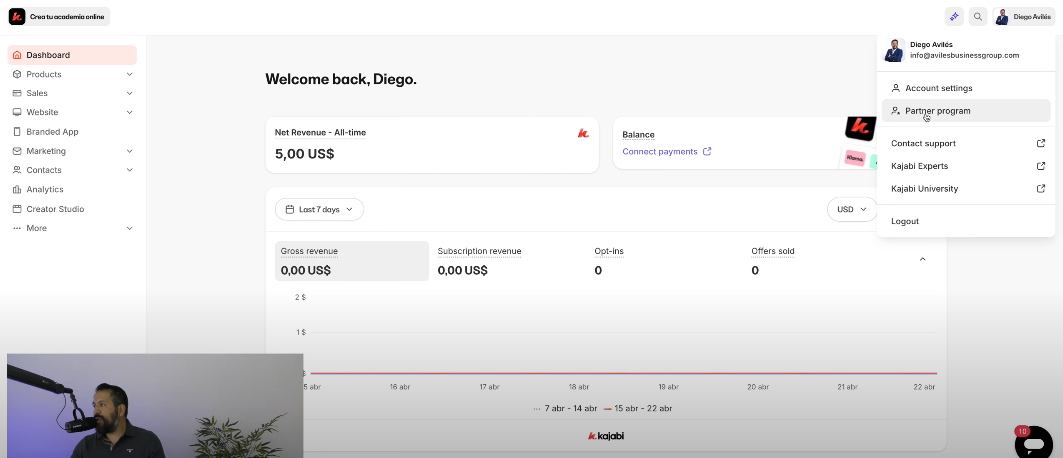Image resolution: width=1063 pixels, height=458 pixels.
Task: Collapse the revenue chart chevron
Action: point(922,259)
